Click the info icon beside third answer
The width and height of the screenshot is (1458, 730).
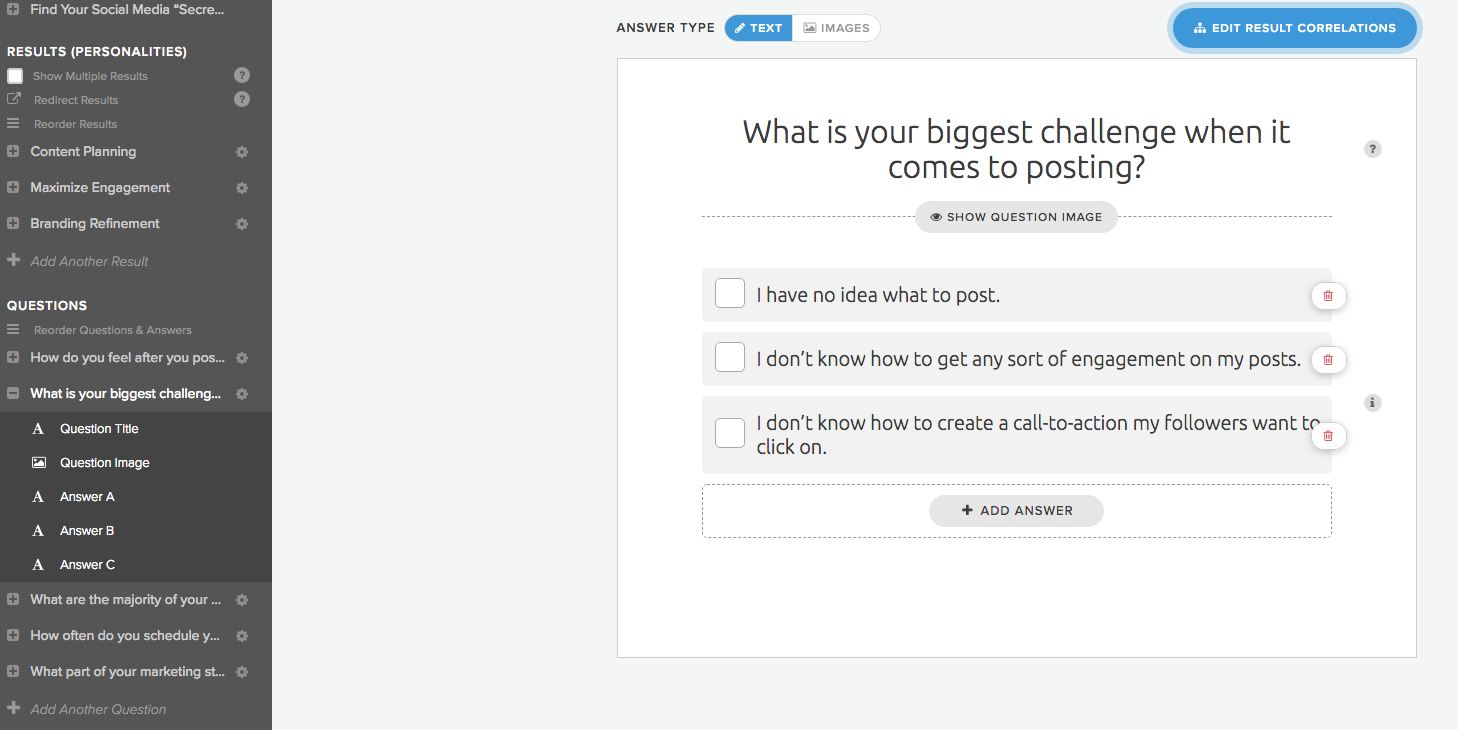[x=1373, y=403]
